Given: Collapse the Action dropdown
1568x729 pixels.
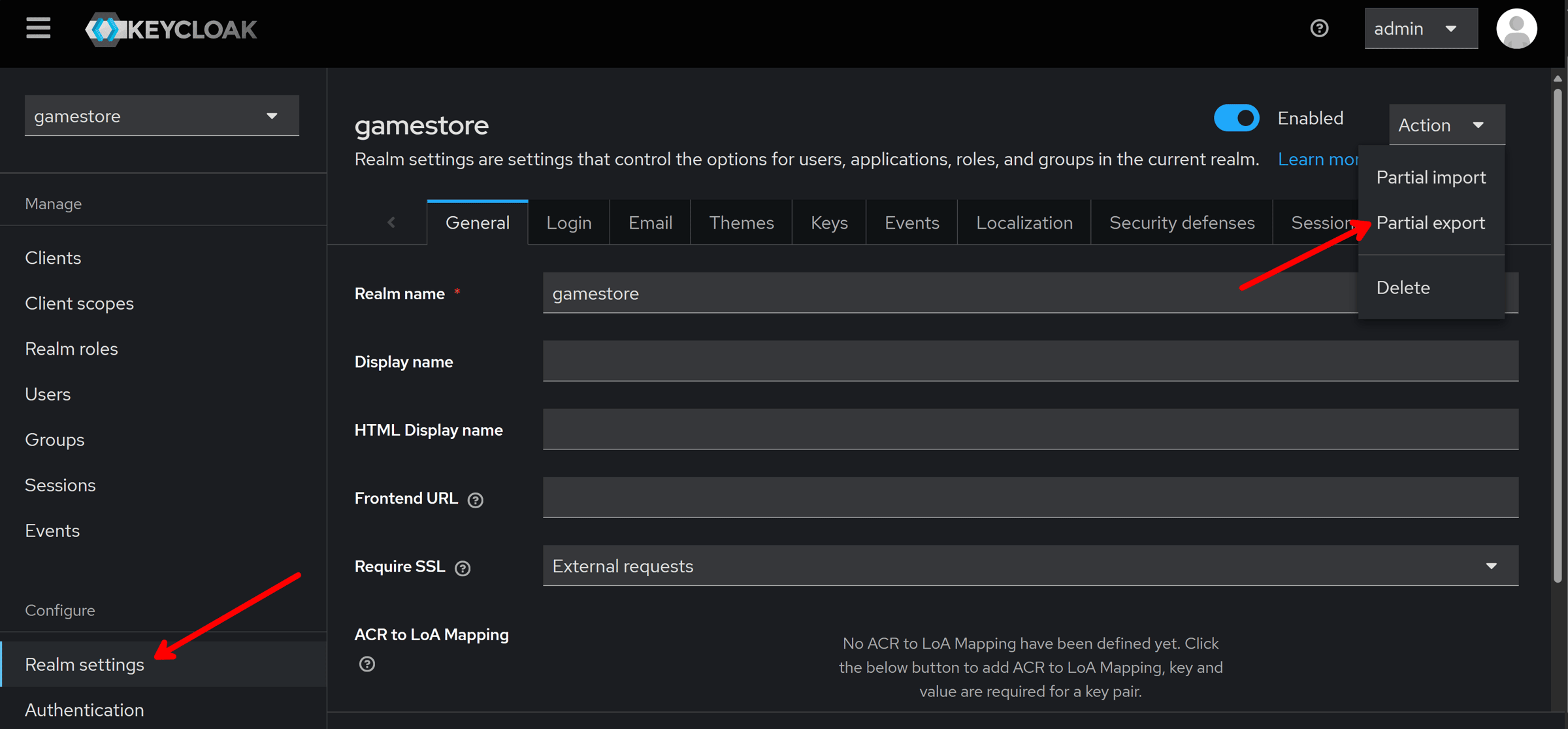Looking at the screenshot, I should point(1446,125).
